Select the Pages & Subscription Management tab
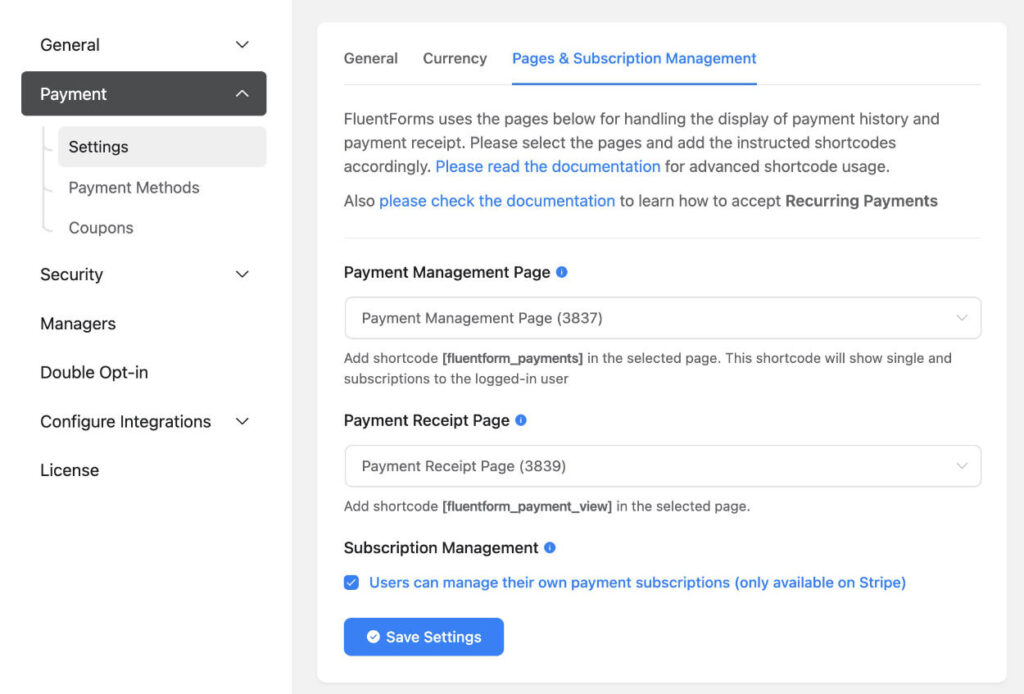 click(x=633, y=58)
